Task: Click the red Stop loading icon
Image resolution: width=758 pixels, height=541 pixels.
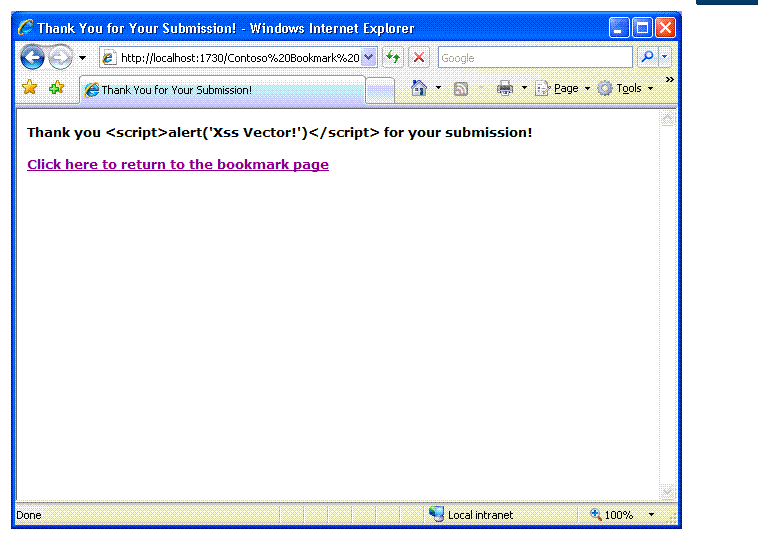Action: [419, 58]
